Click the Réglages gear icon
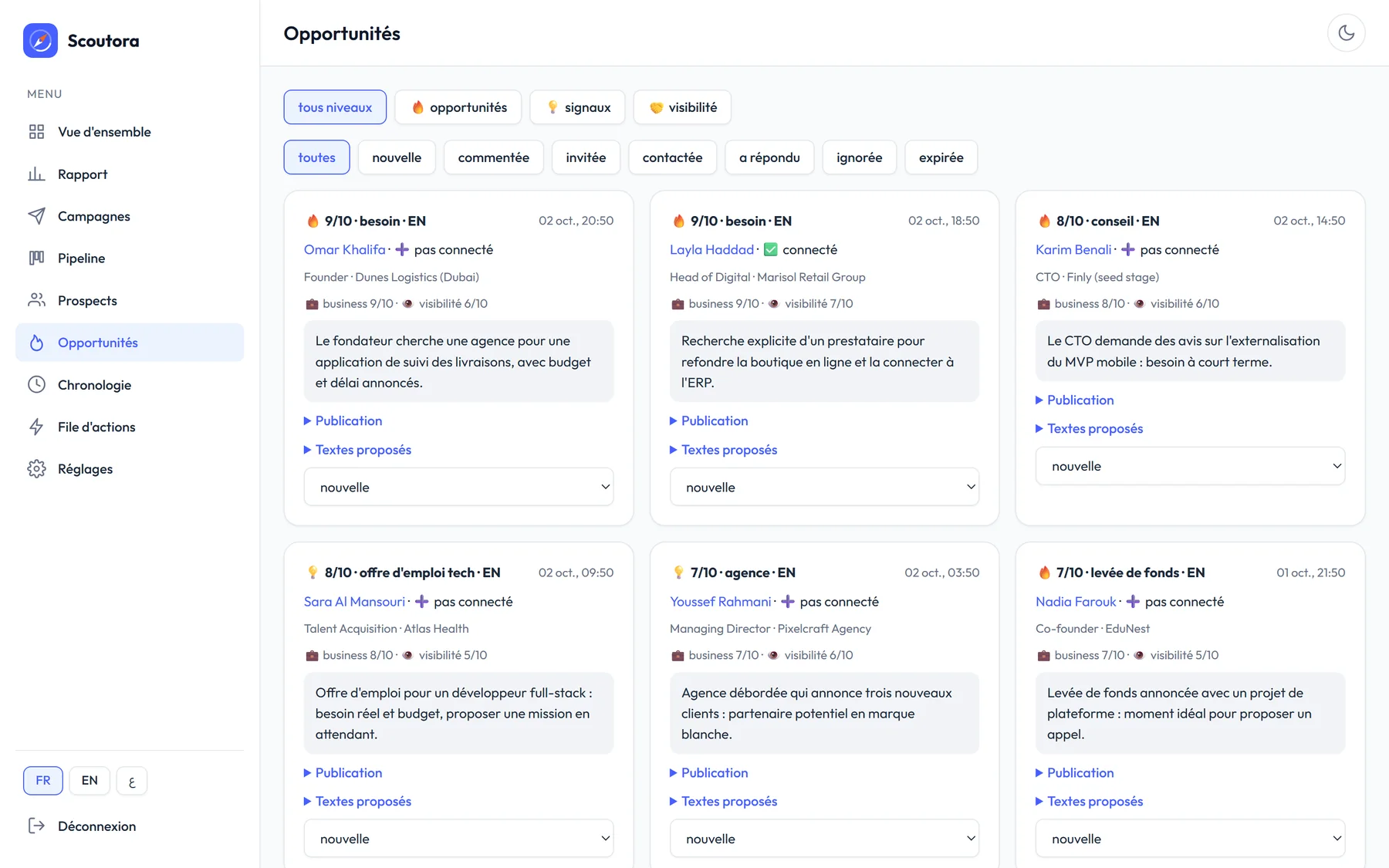 36,469
